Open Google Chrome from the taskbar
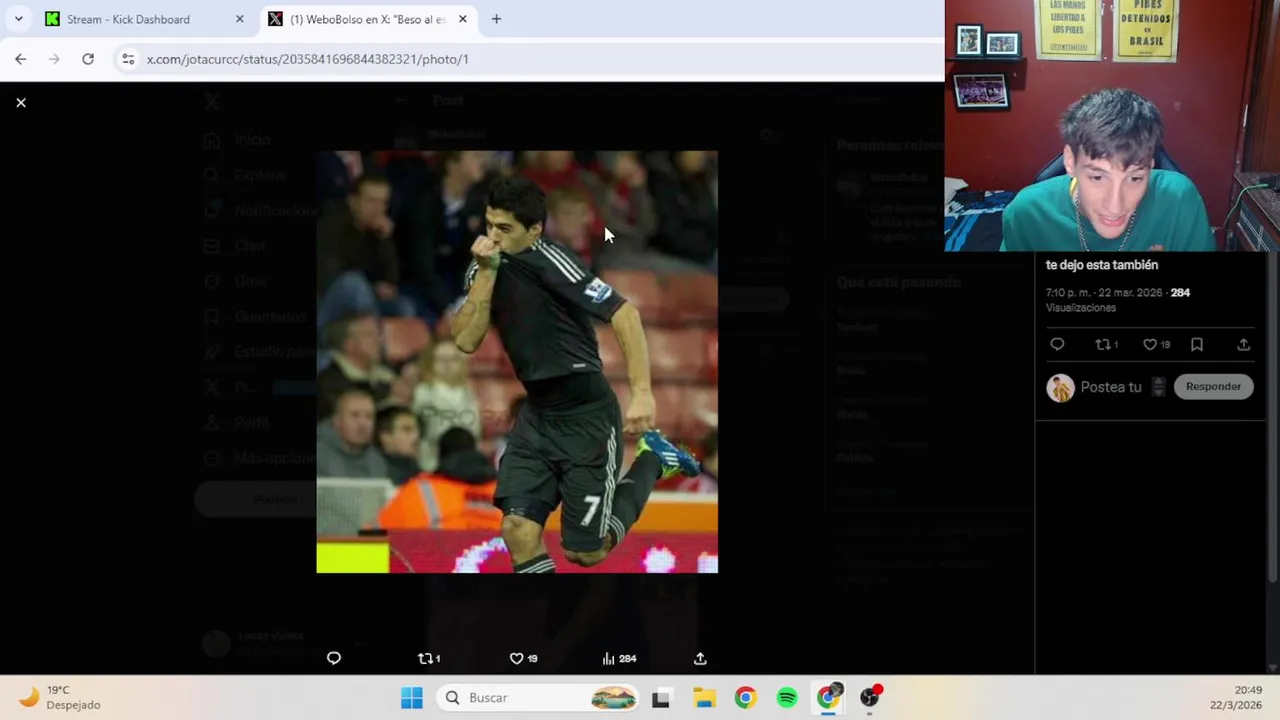Viewport: 1280px width, 720px height. click(745, 698)
